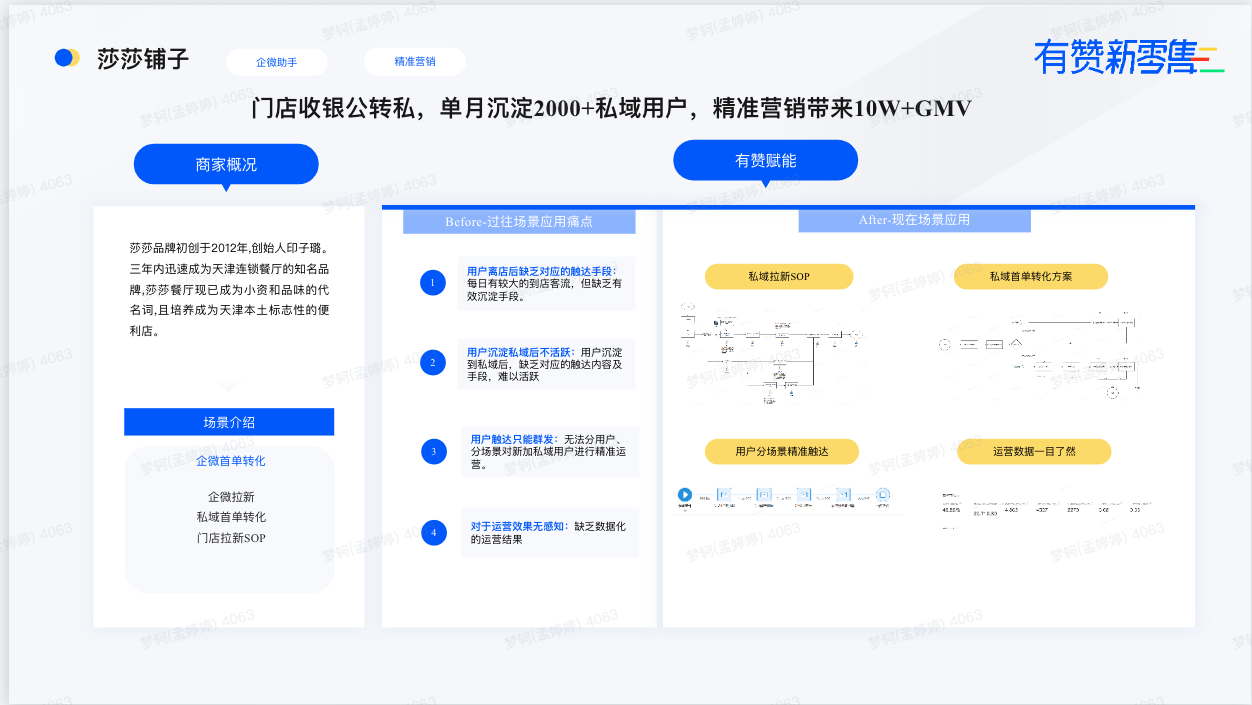Viewport: 1252px width, 705px height.
Task: Click the 私域首单转化方案 yellow label
Action: [1031, 276]
